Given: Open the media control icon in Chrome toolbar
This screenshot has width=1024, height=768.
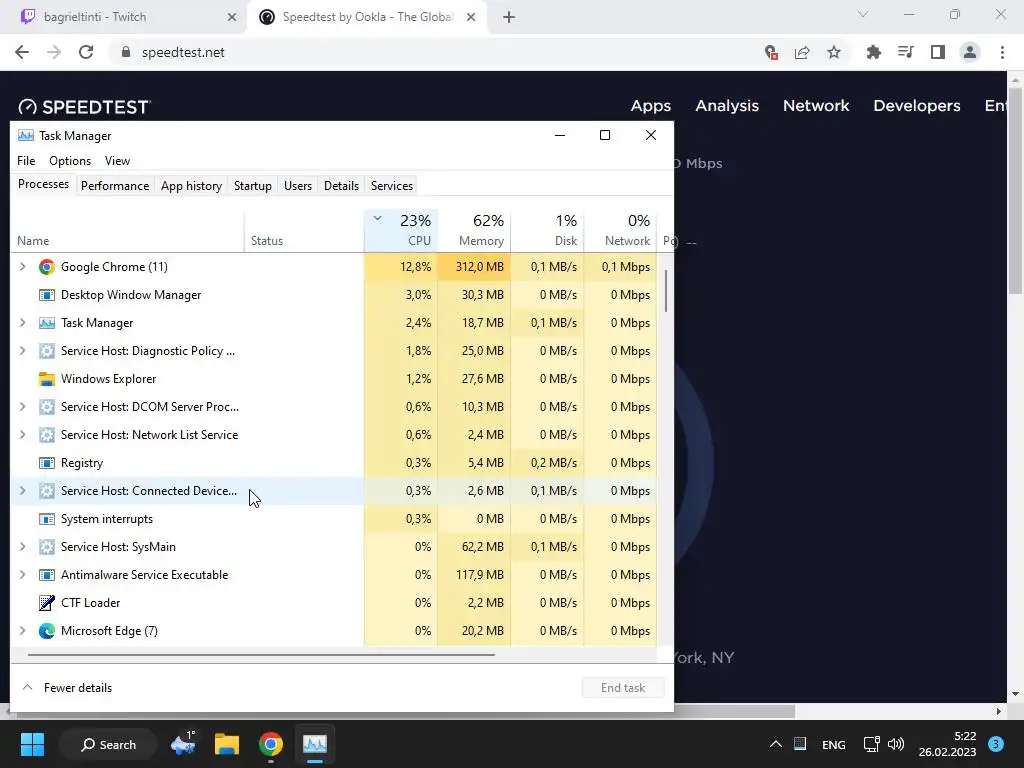Looking at the screenshot, I should [906, 52].
